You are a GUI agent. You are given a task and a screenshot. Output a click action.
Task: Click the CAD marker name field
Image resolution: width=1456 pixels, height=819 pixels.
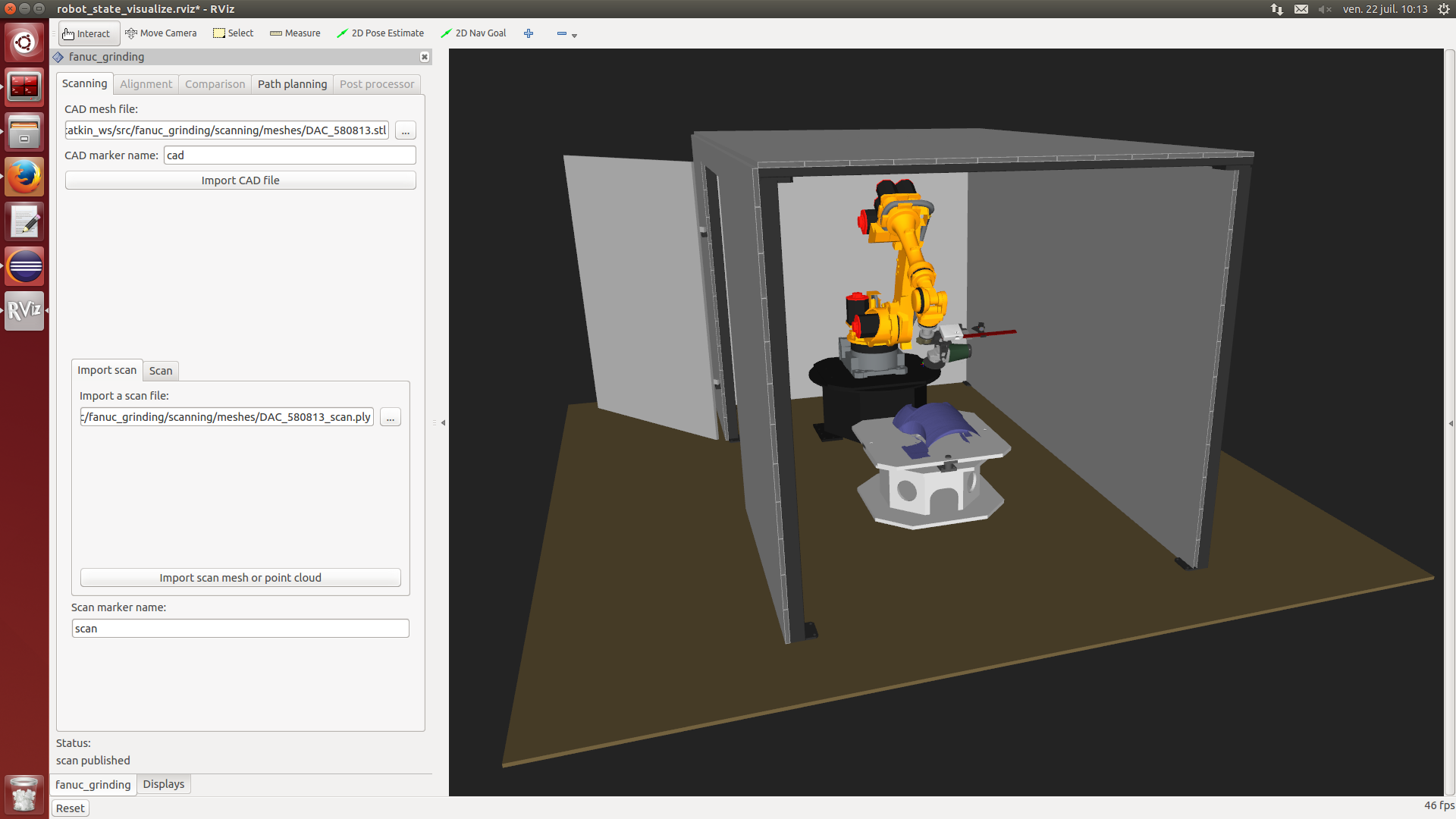point(290,155)
